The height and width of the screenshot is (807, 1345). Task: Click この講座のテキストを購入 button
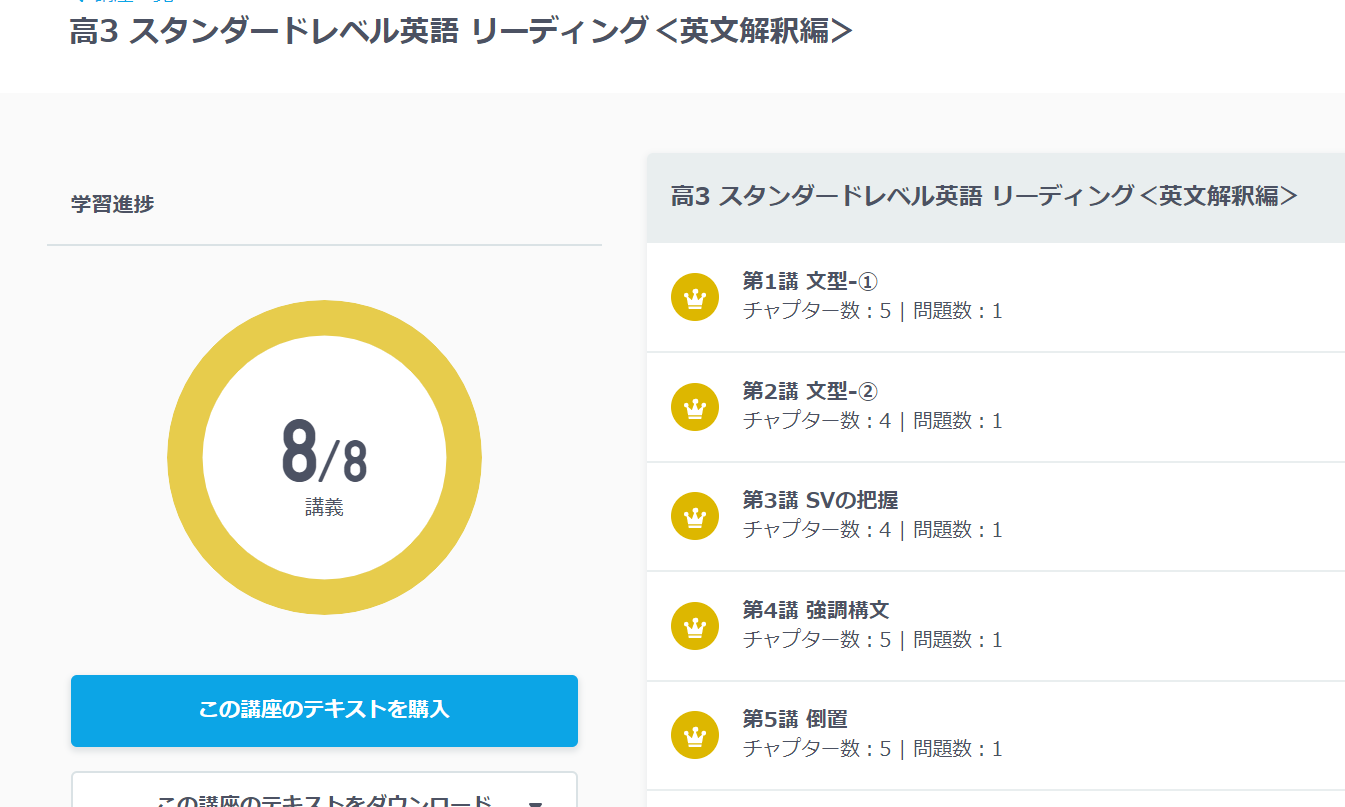(323, 710)
